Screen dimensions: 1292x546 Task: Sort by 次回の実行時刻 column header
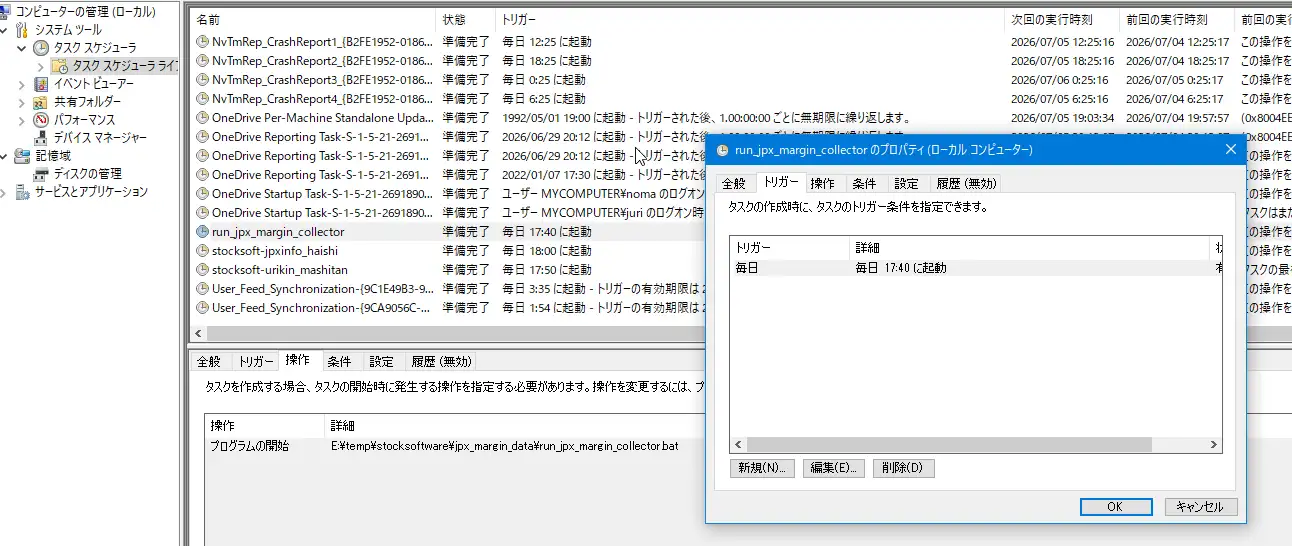[1061, 19]
